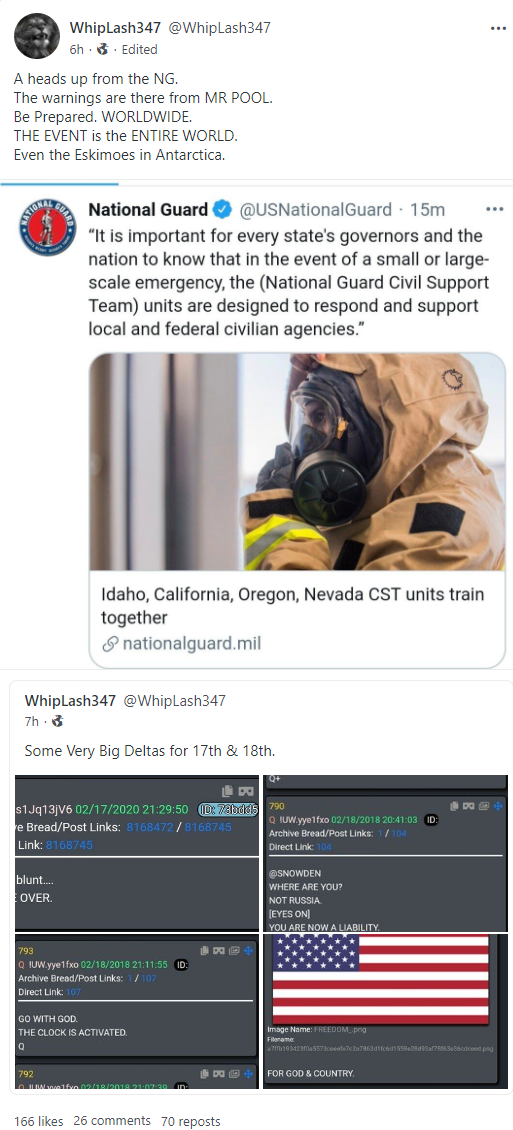Click the blue verified badge
513x1130 pixels.
pos(223,210)
